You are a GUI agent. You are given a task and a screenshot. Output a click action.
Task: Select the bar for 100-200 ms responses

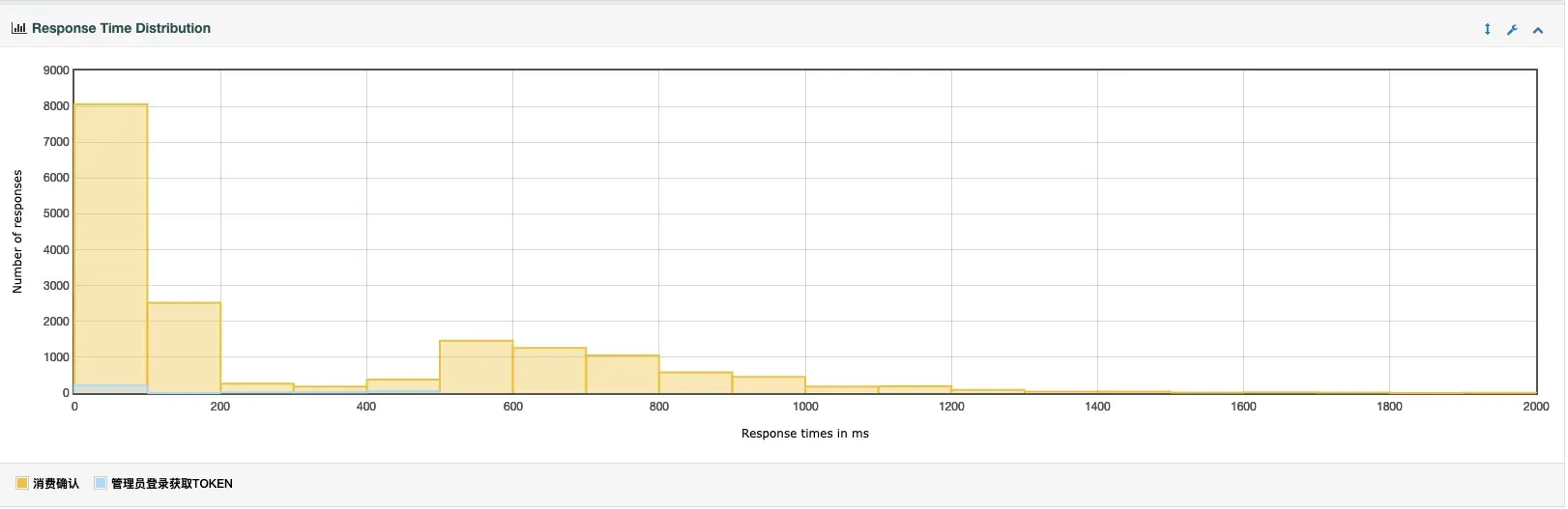pos(184,348)
